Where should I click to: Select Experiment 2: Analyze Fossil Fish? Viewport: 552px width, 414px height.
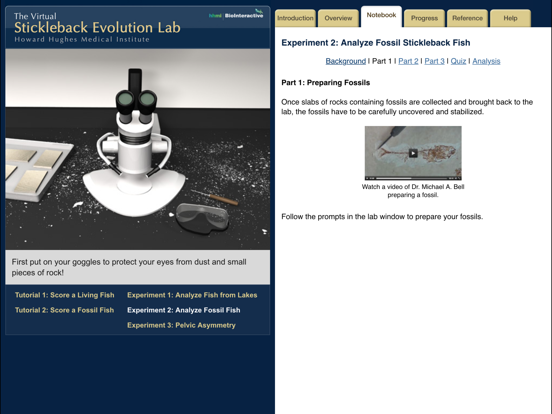point(184,310)
